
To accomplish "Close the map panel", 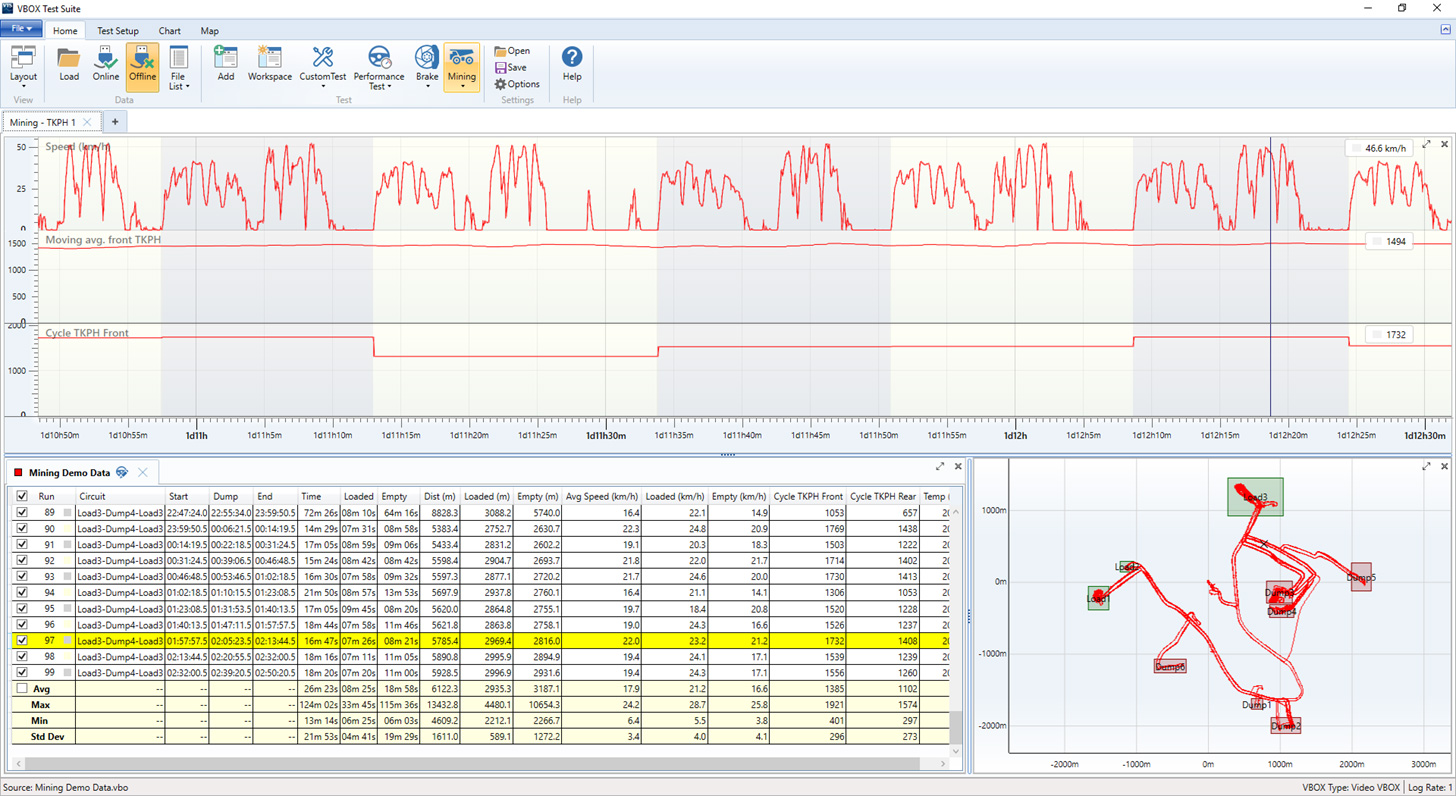I will tap(1444, 466).
